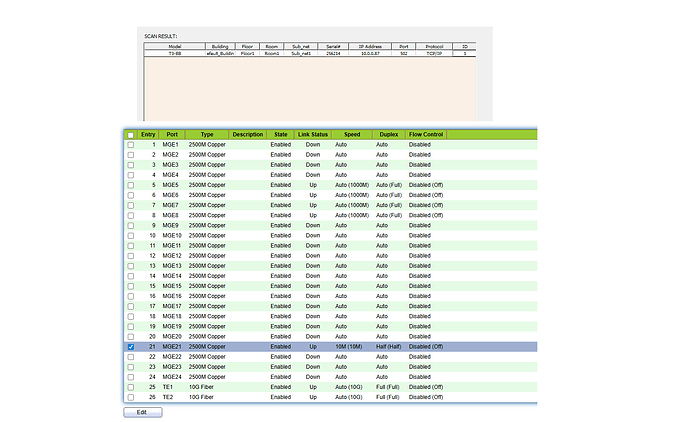Image resolution: width=690 pixels, height=422 pixels.
Task: Click the Speed column header
Action: [x=352, y=134]
